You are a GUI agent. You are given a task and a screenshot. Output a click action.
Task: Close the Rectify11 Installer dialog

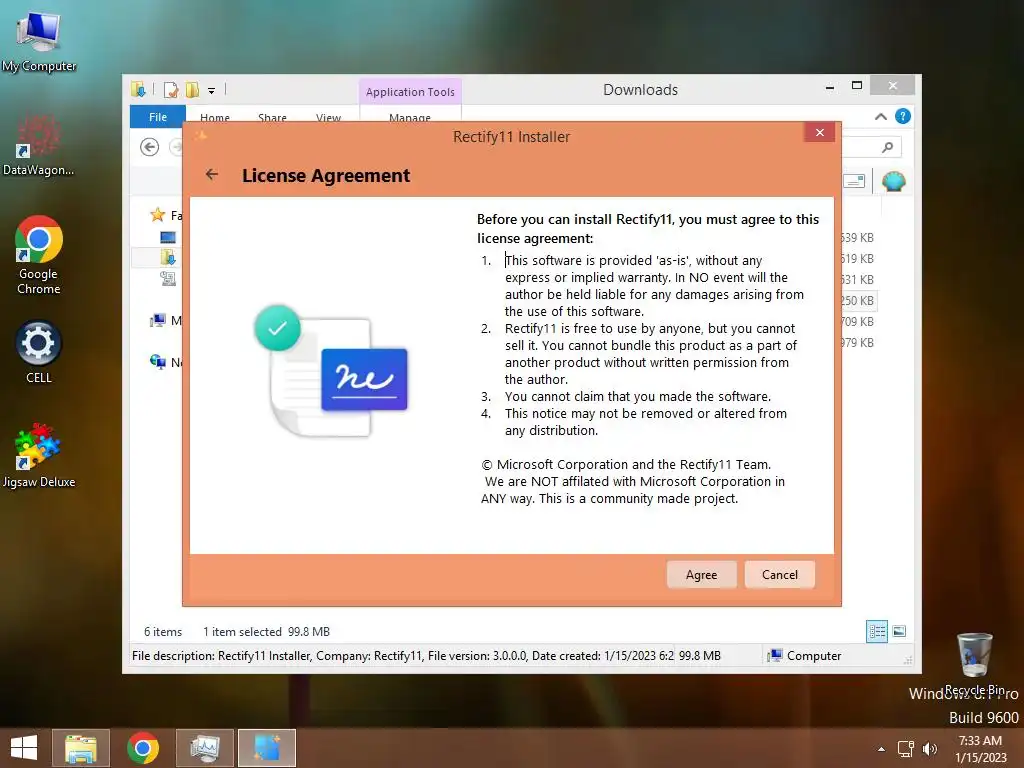point(820,133)
